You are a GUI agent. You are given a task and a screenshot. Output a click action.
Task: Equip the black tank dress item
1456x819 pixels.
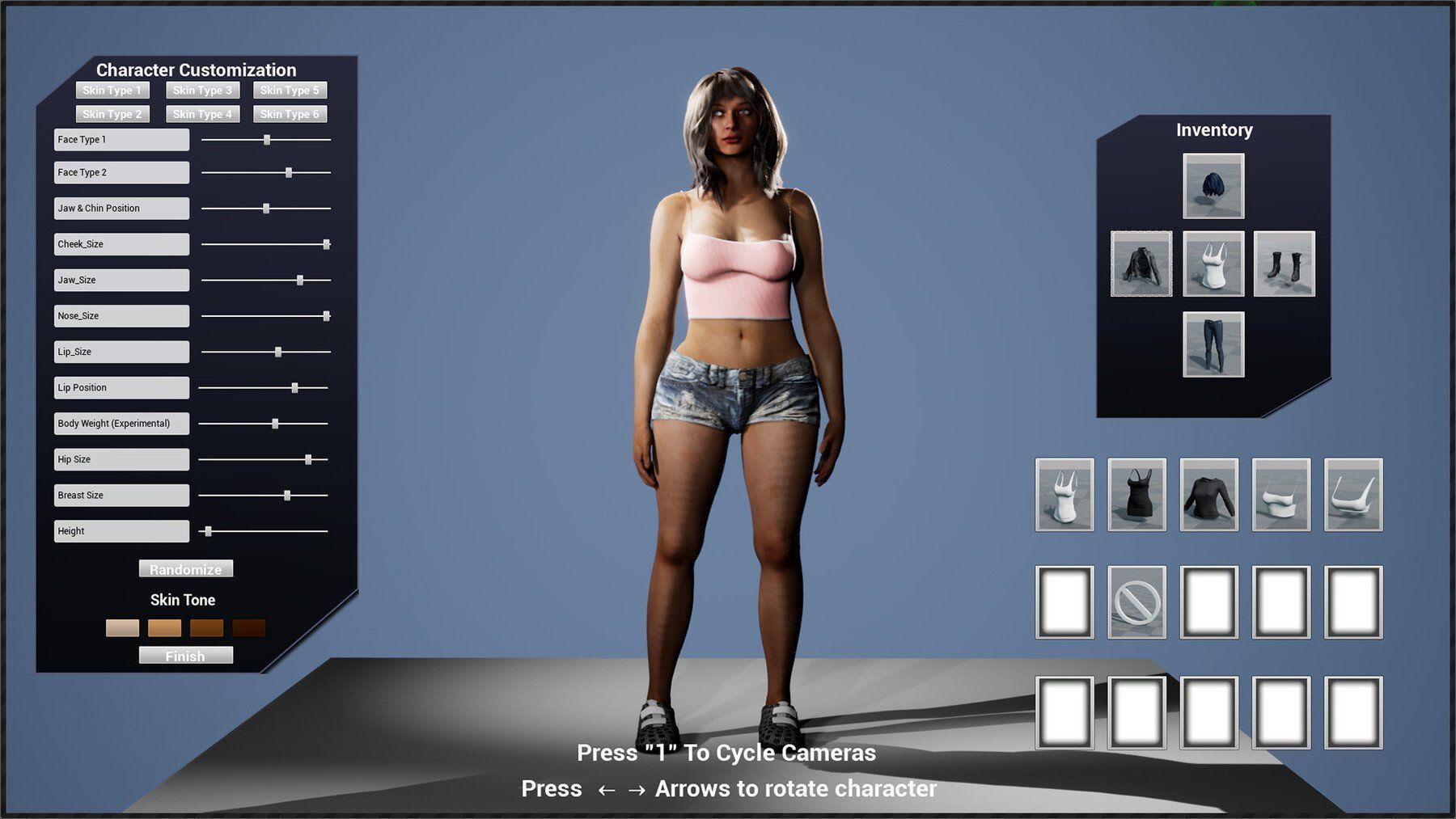point(1136,495)
